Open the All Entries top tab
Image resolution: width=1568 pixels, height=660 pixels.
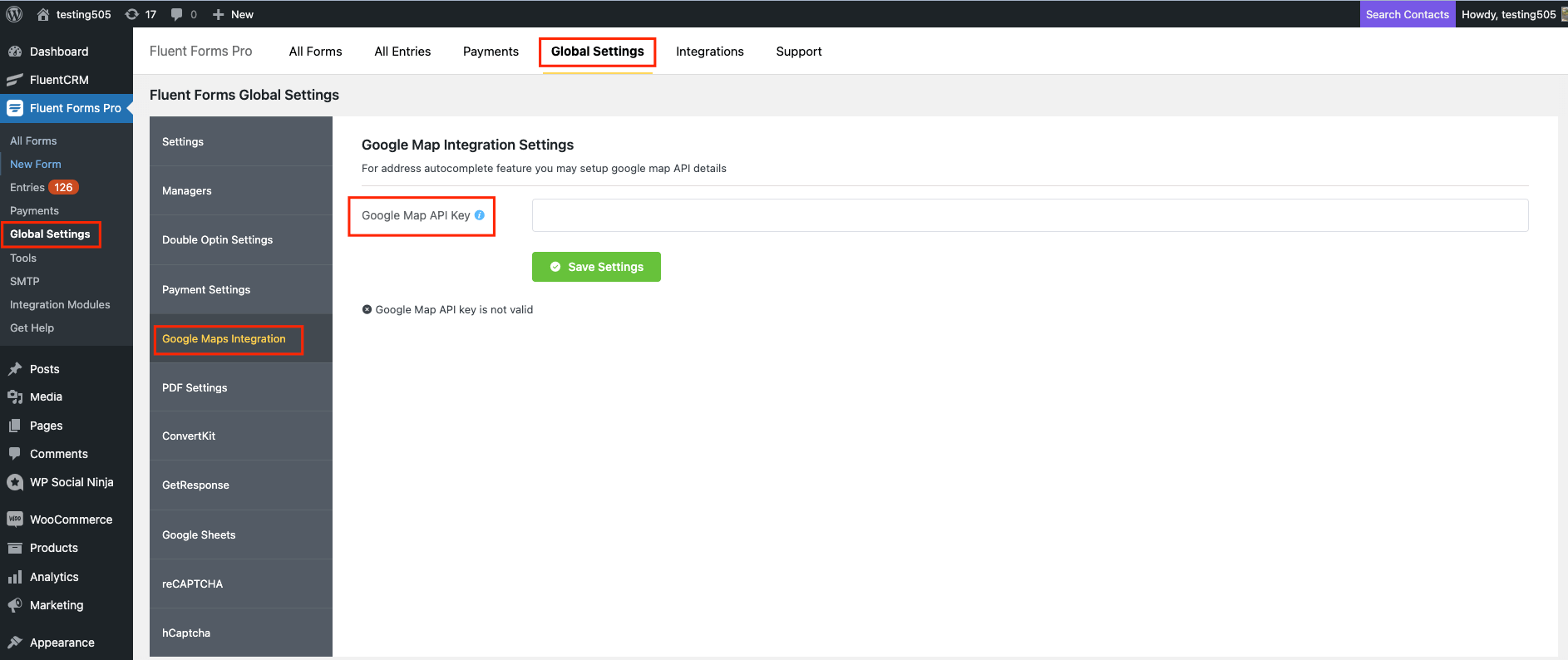[x=402, y=52]
